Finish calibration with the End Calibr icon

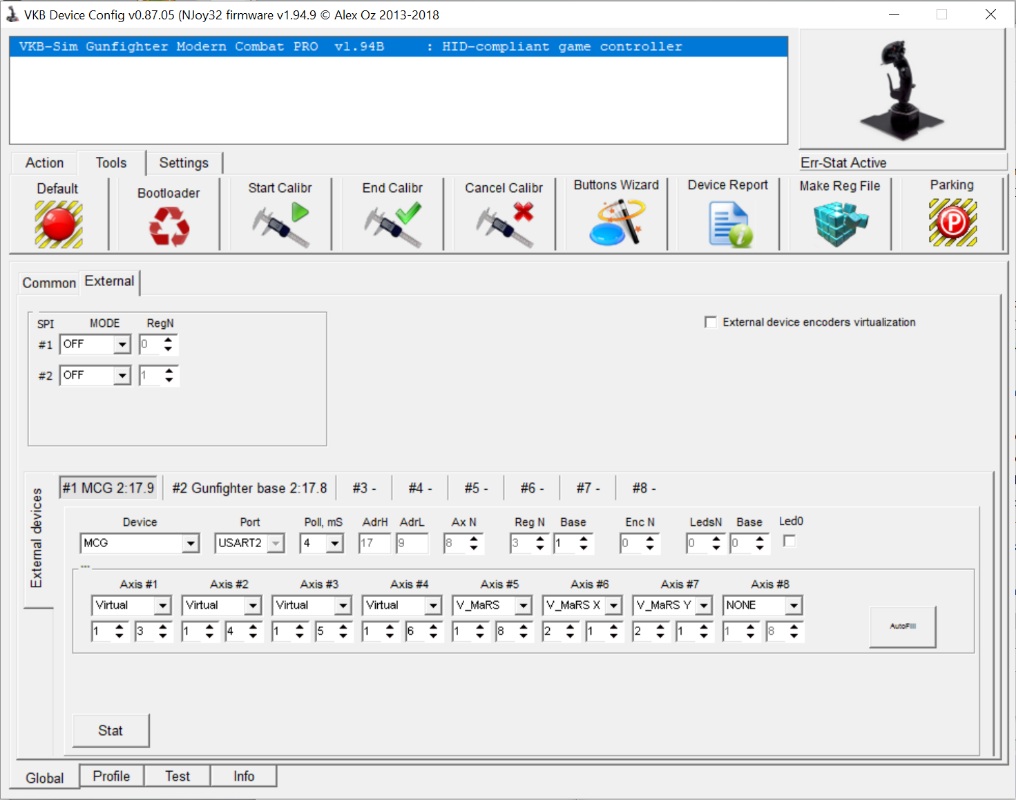393,224
